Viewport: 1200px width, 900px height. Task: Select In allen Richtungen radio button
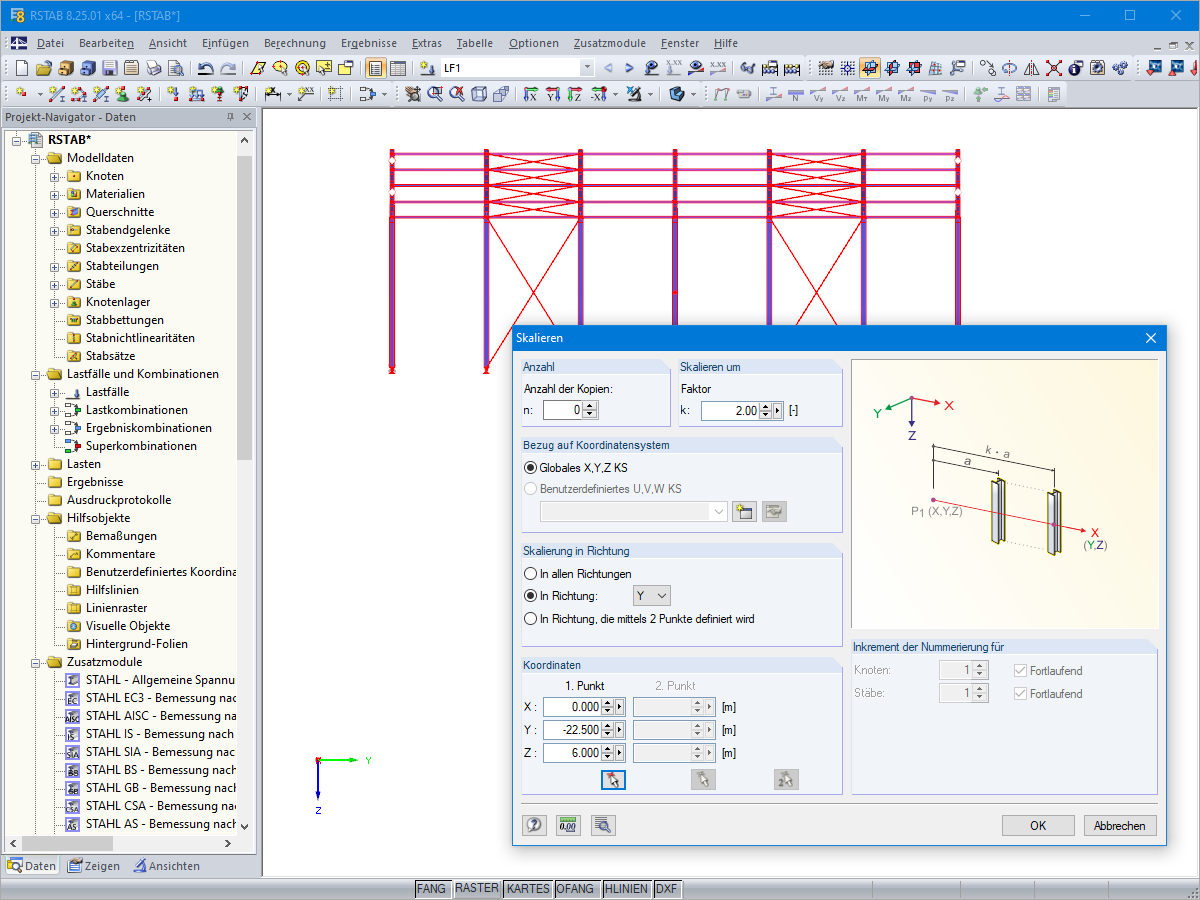point(530,574)
